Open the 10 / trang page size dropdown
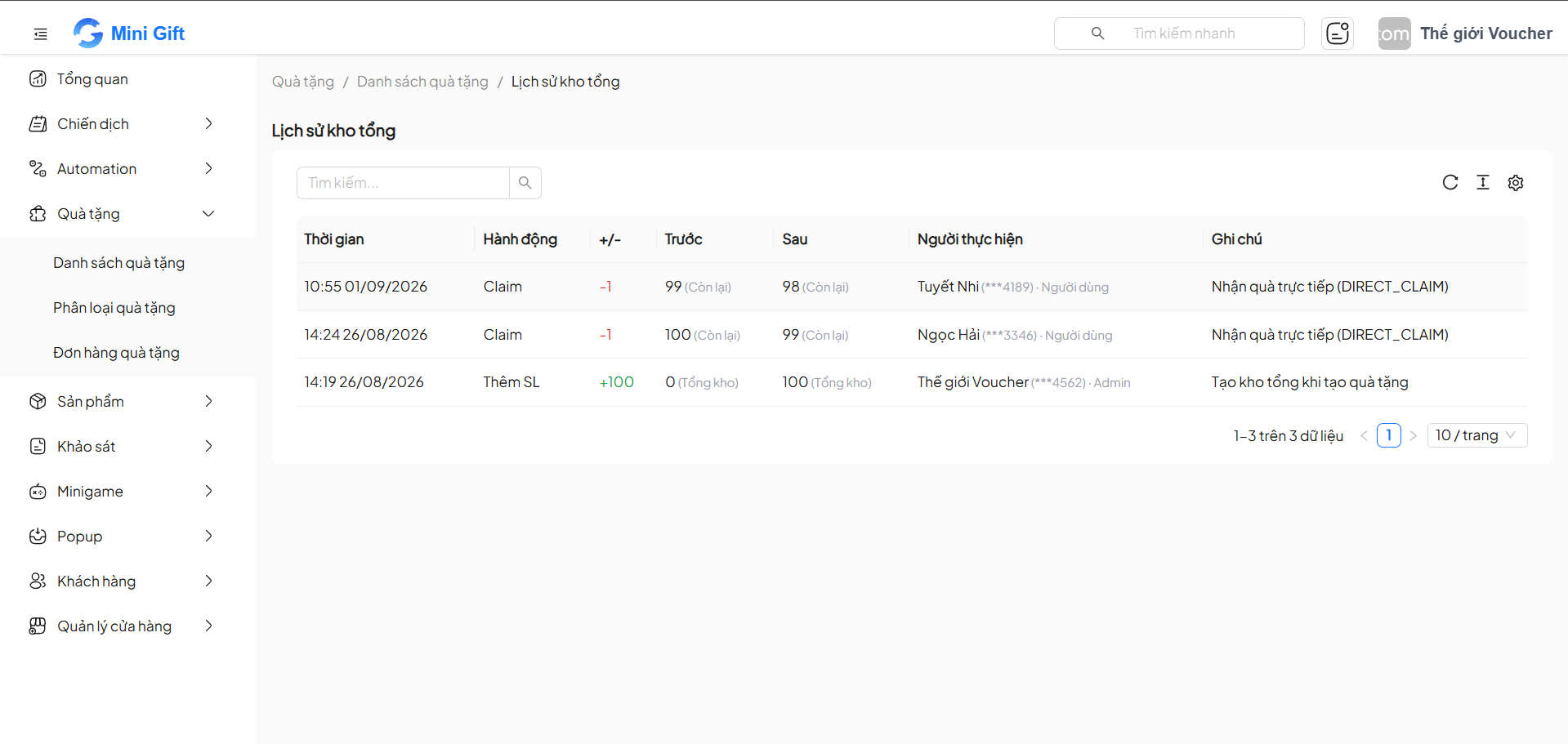 click(1477, 435)
